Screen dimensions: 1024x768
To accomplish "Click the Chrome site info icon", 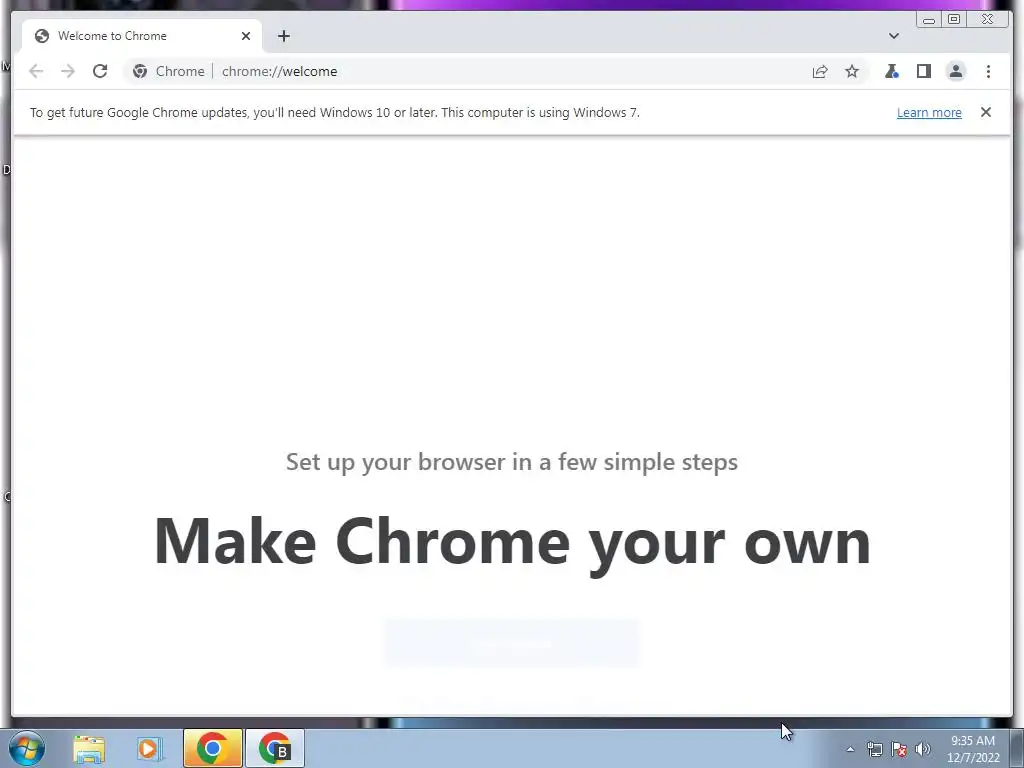I will 140,71.
